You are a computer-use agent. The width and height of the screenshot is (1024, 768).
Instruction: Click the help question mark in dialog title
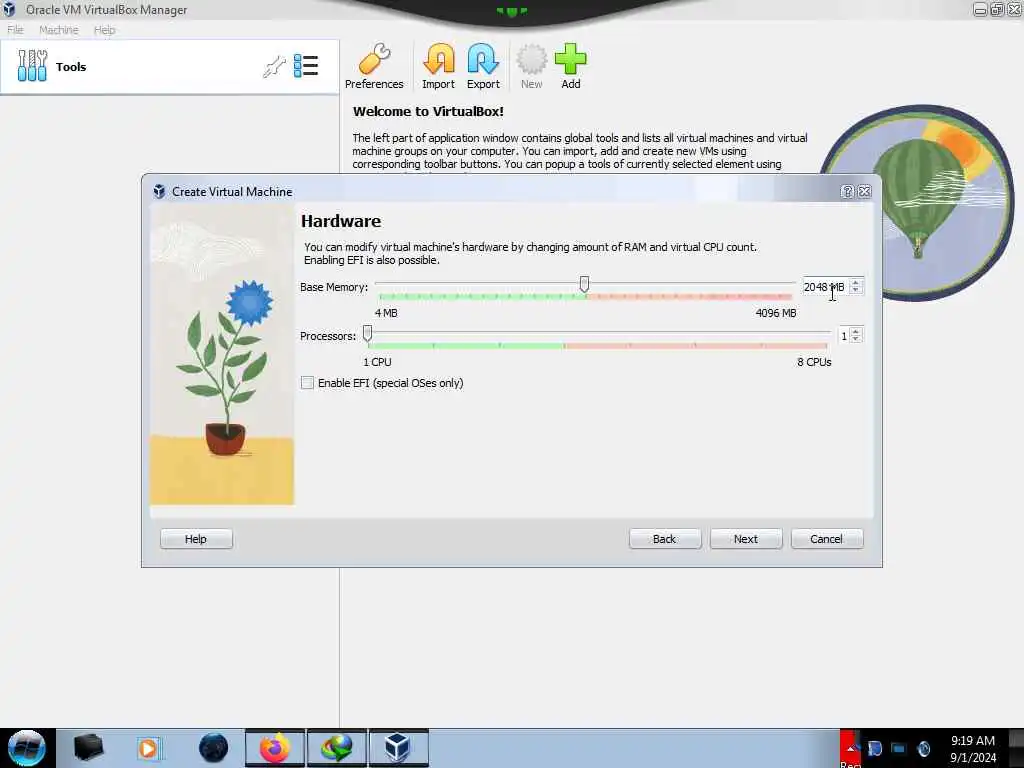(848, 191)
